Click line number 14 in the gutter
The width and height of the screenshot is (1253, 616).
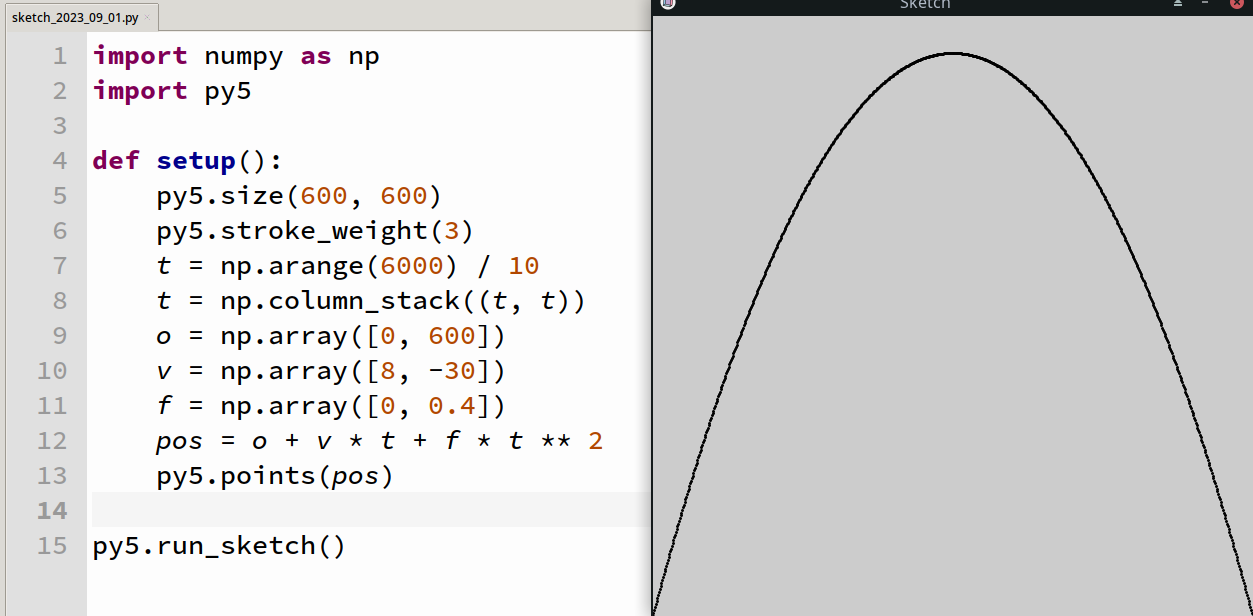(x=52, y=510)
